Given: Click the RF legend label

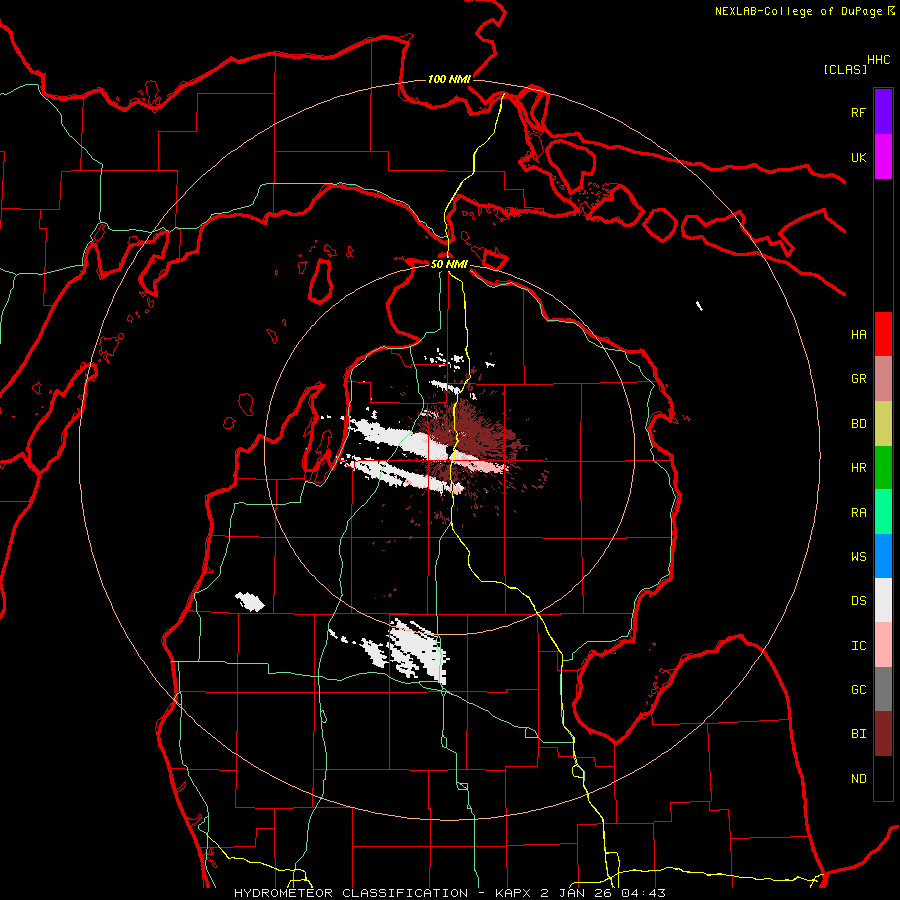Looking at the screenshot, I should point(858,112).
